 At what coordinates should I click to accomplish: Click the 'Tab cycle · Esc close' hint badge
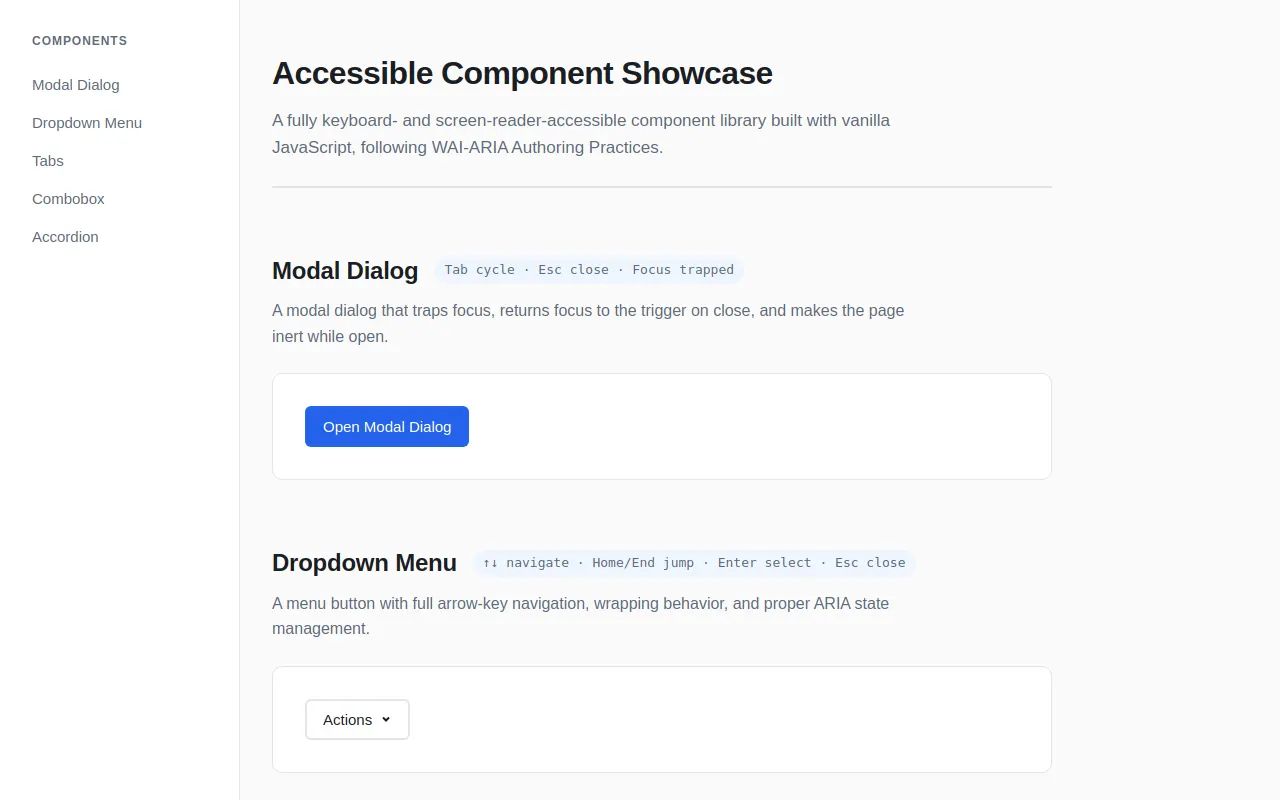pyautogui.click(x=589, y=270)
